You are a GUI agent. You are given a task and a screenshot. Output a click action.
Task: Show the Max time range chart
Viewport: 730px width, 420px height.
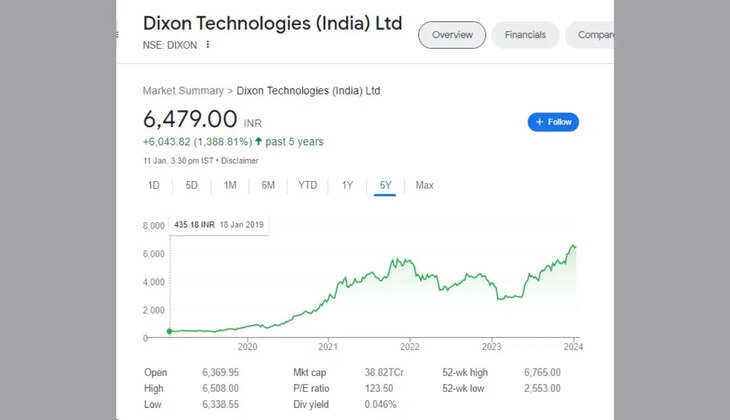click(425, 185)
